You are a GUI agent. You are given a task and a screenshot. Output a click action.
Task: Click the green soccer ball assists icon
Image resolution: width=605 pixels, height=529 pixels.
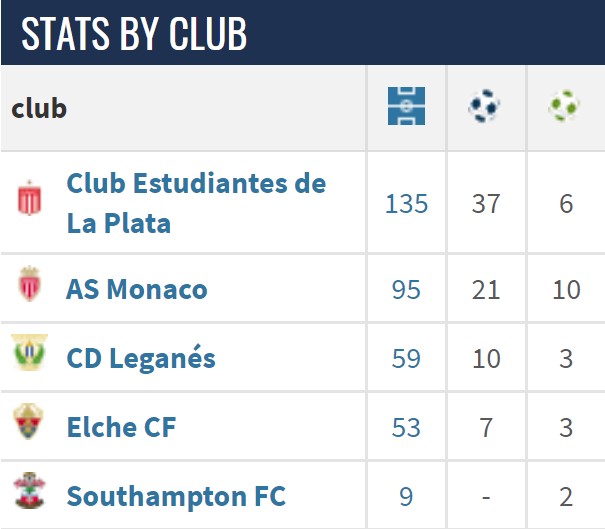point(564,106)
